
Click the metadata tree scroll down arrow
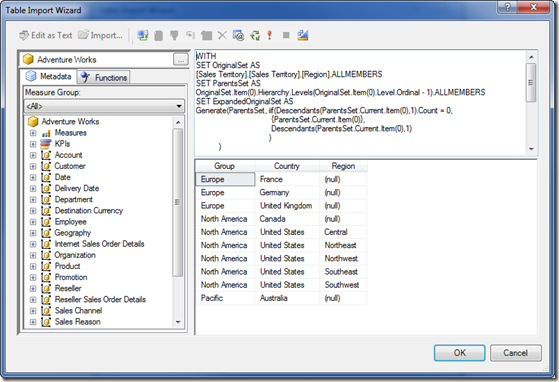tap(178, 322)
